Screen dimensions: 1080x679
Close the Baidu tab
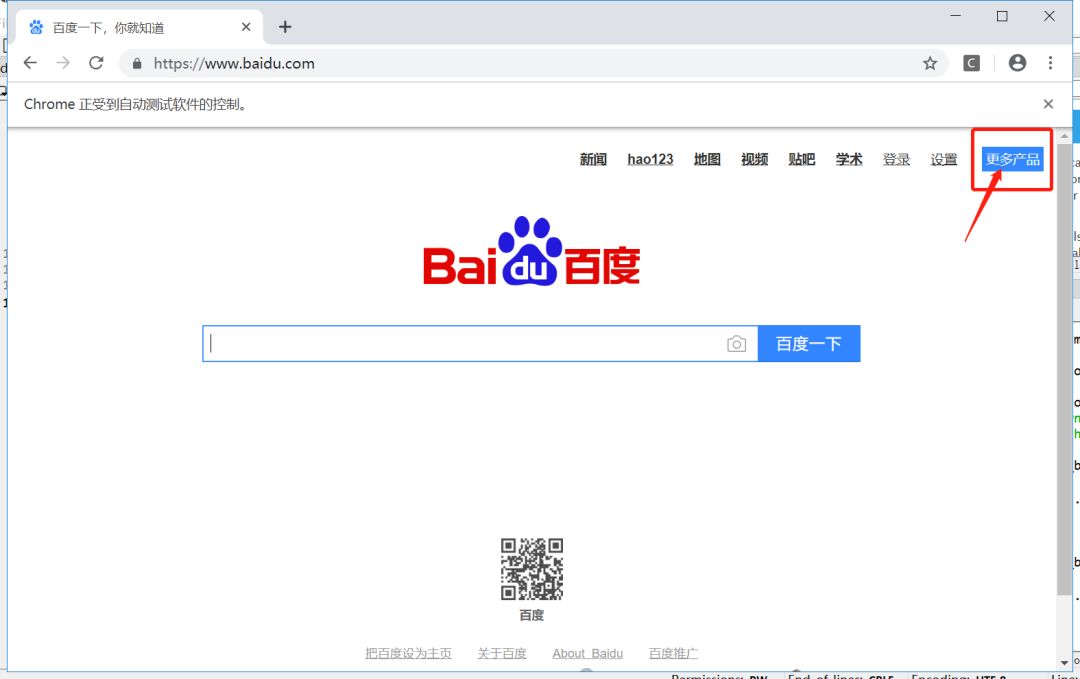(x=246, y=27)
